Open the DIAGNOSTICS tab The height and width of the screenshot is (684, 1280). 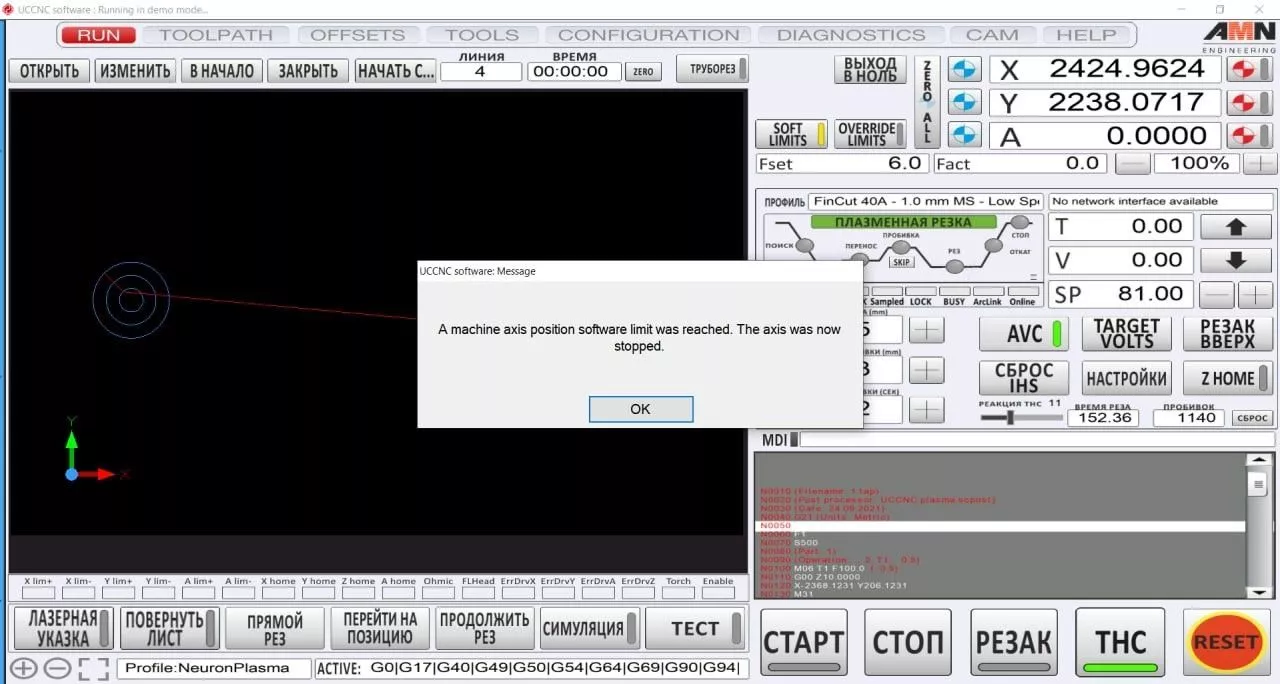[x=850, y=34]
